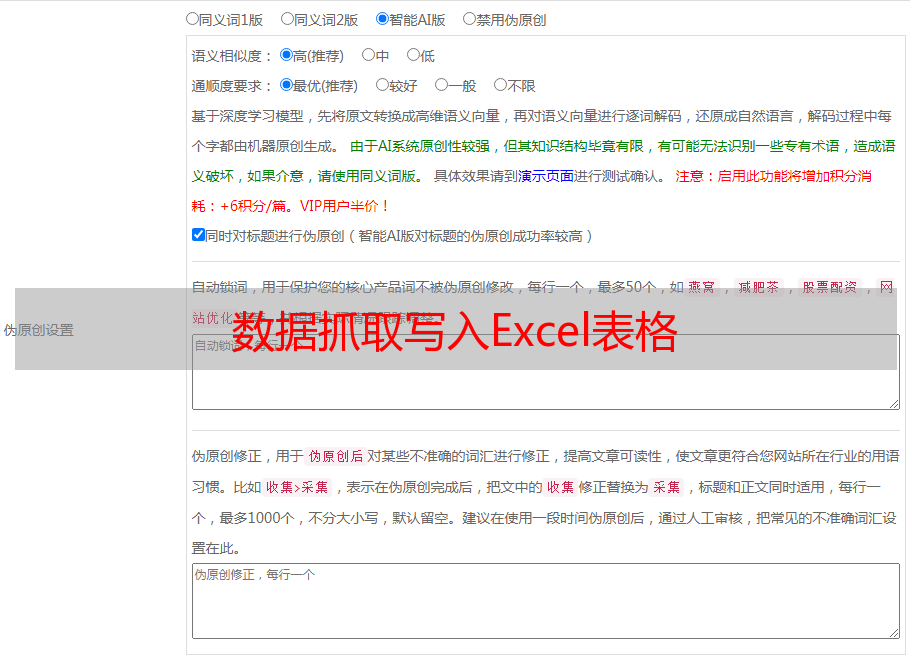Click the 通顺度要求 label
911x658 pixels.
(232, 86)
